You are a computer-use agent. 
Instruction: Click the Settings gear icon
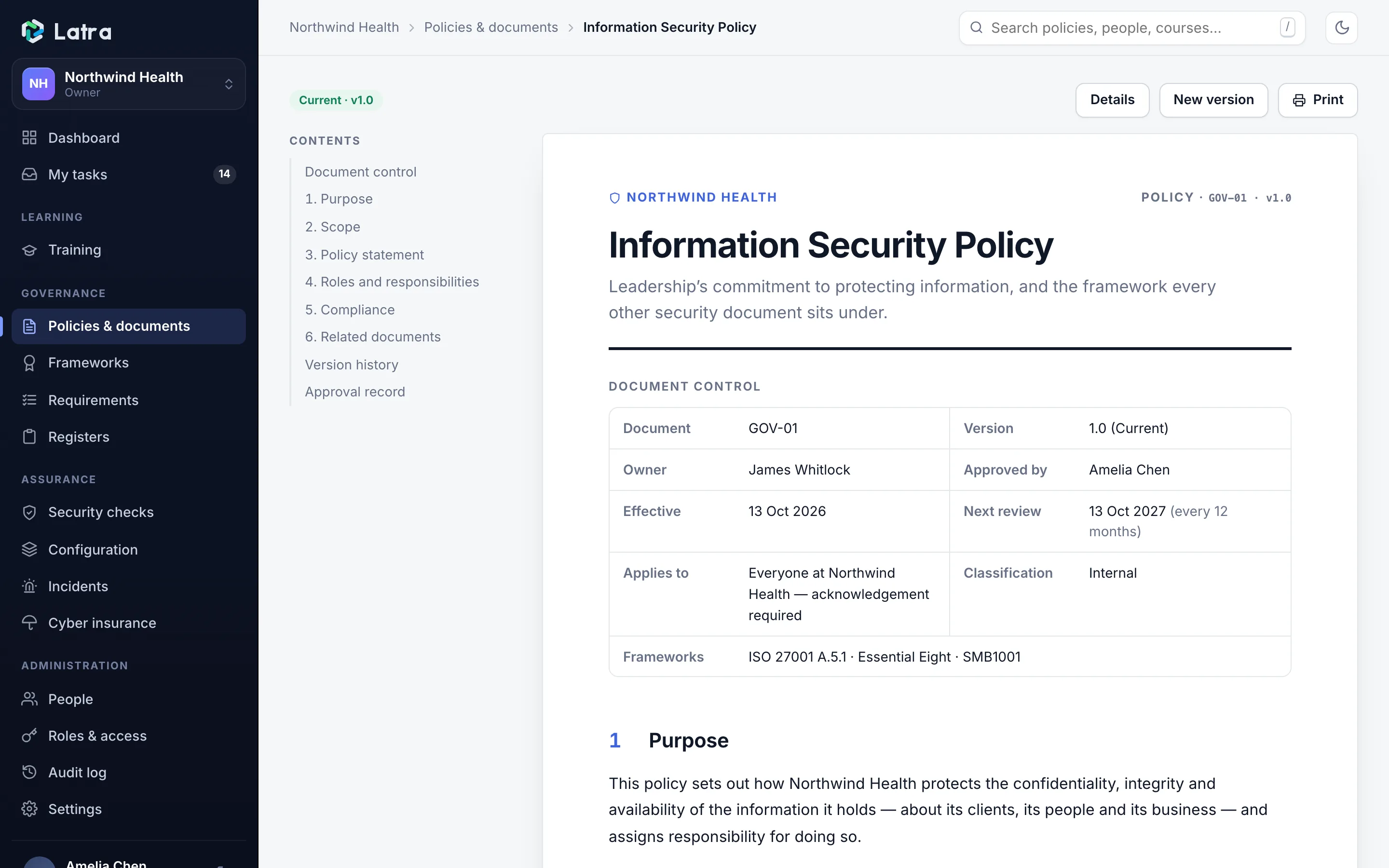point(29,809)
